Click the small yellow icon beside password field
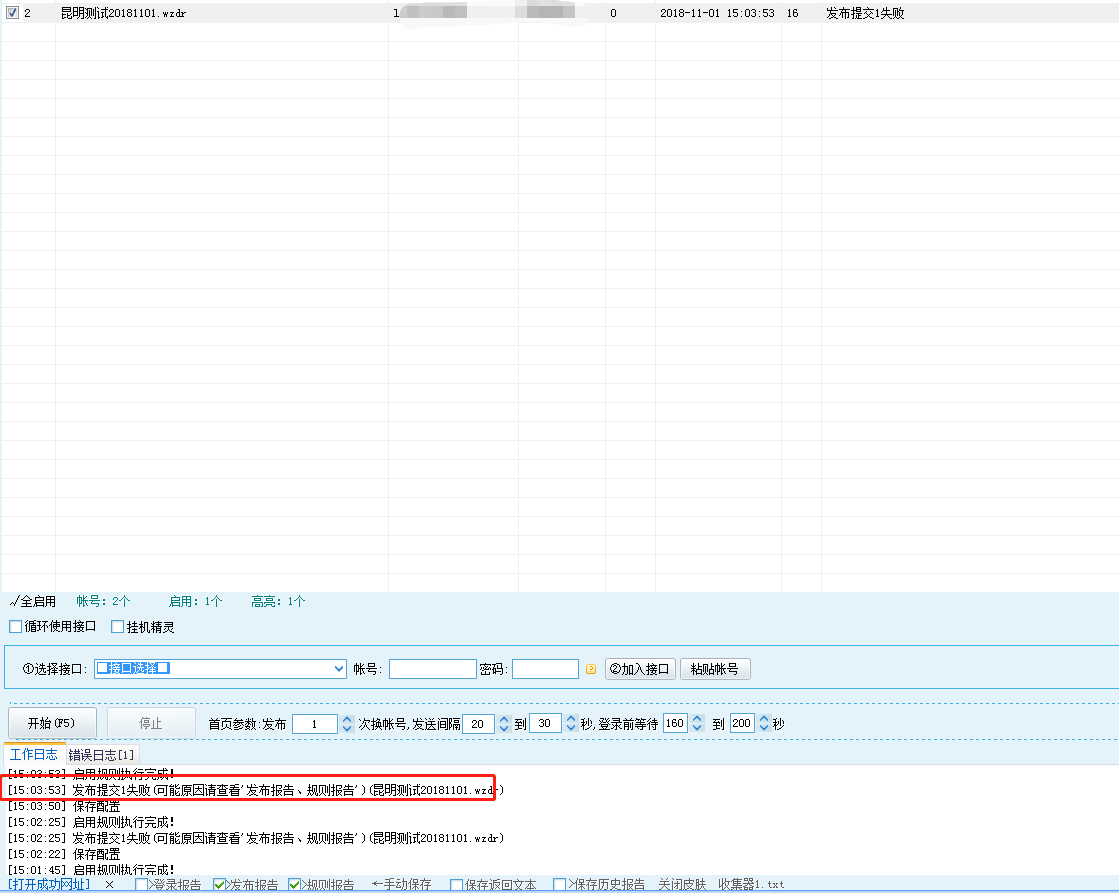1119x893 pixels. click(x=590, y=669)
